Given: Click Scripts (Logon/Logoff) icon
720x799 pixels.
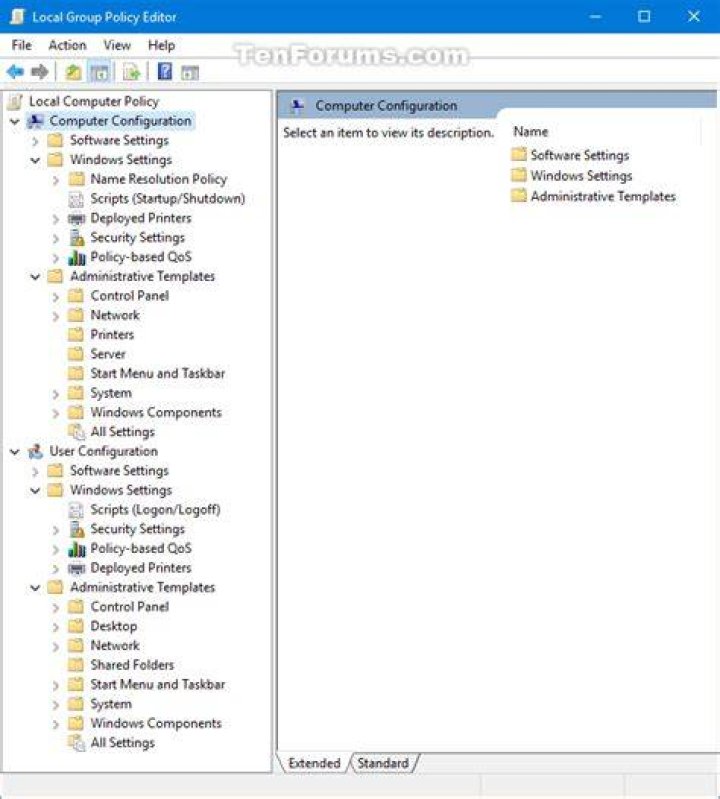Looking at the screenshot, I should (x=76, y=510).
